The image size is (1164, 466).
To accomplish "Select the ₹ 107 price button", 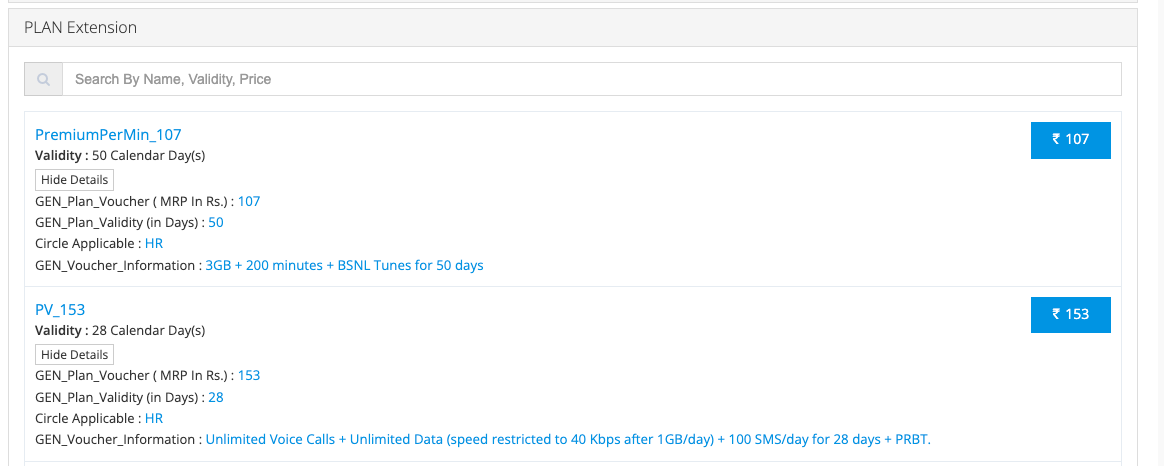I will click(x=1070, y=140).
